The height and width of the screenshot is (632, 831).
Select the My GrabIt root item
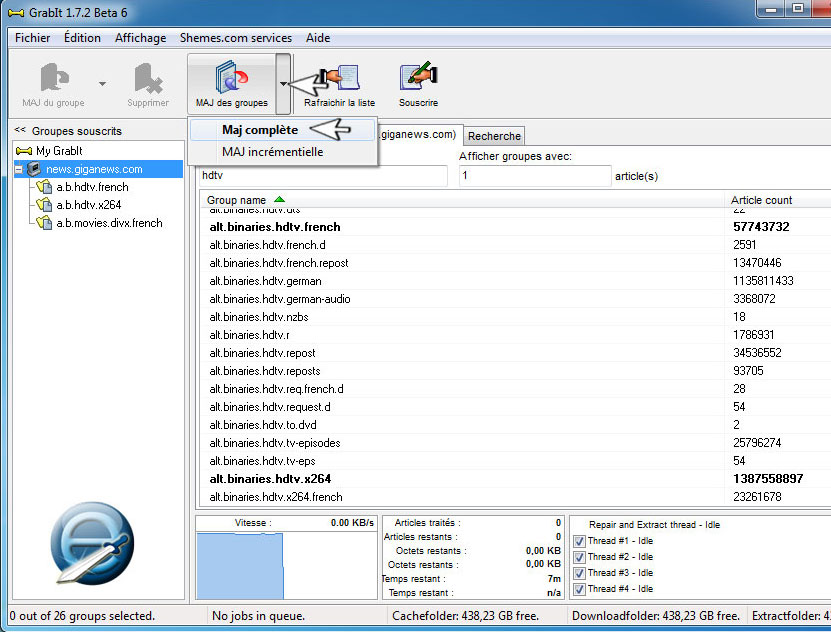click(59, 150)
